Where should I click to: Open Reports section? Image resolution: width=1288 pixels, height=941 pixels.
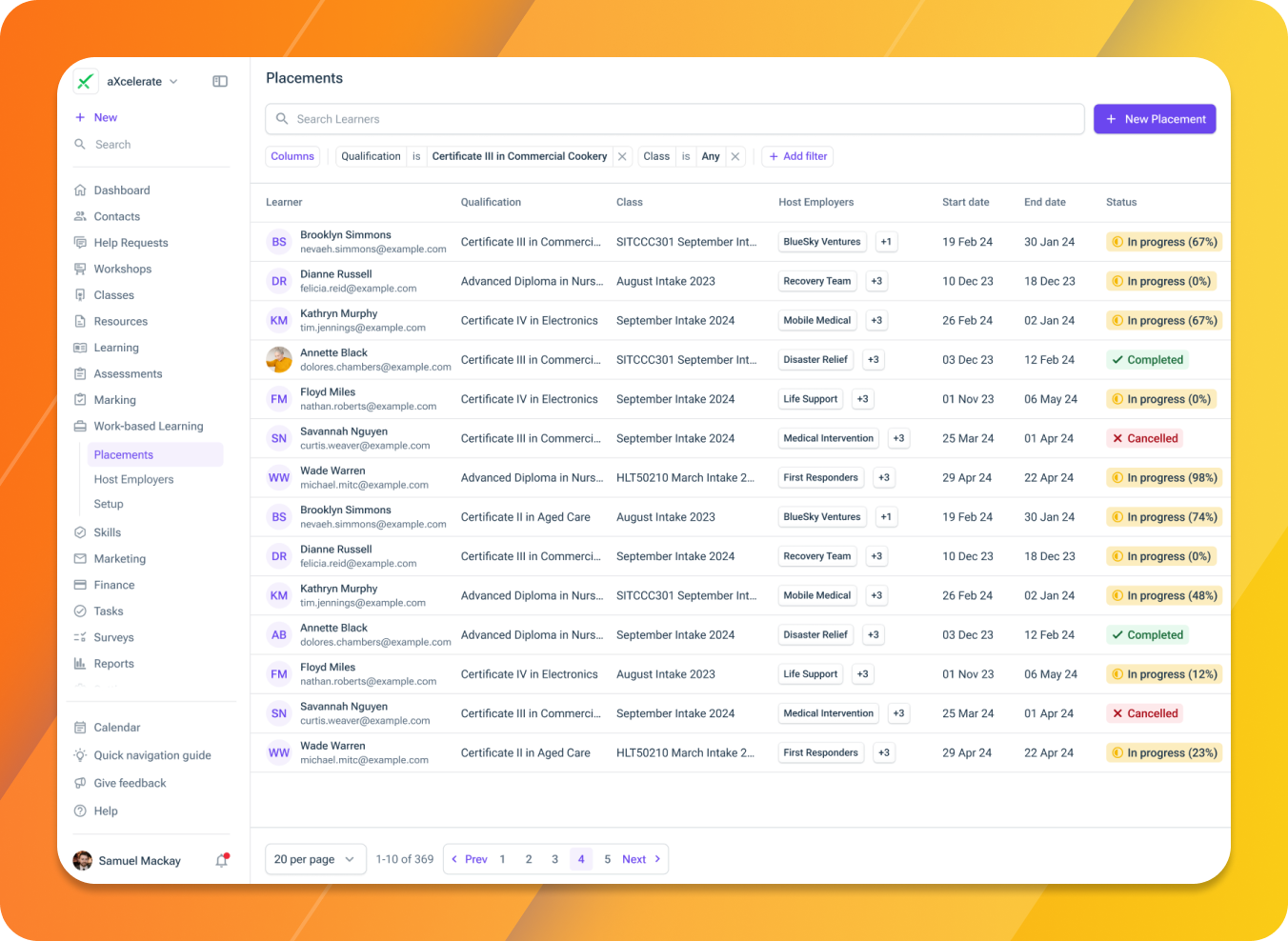pyautogui.click(x=114, y=663)
